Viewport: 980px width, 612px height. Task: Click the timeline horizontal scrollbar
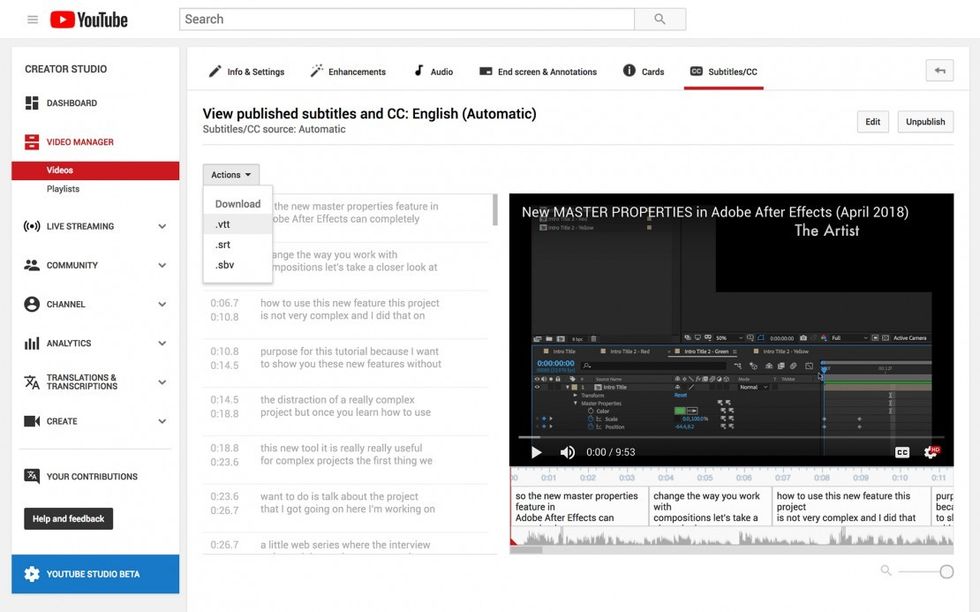[x=526, y=550]
